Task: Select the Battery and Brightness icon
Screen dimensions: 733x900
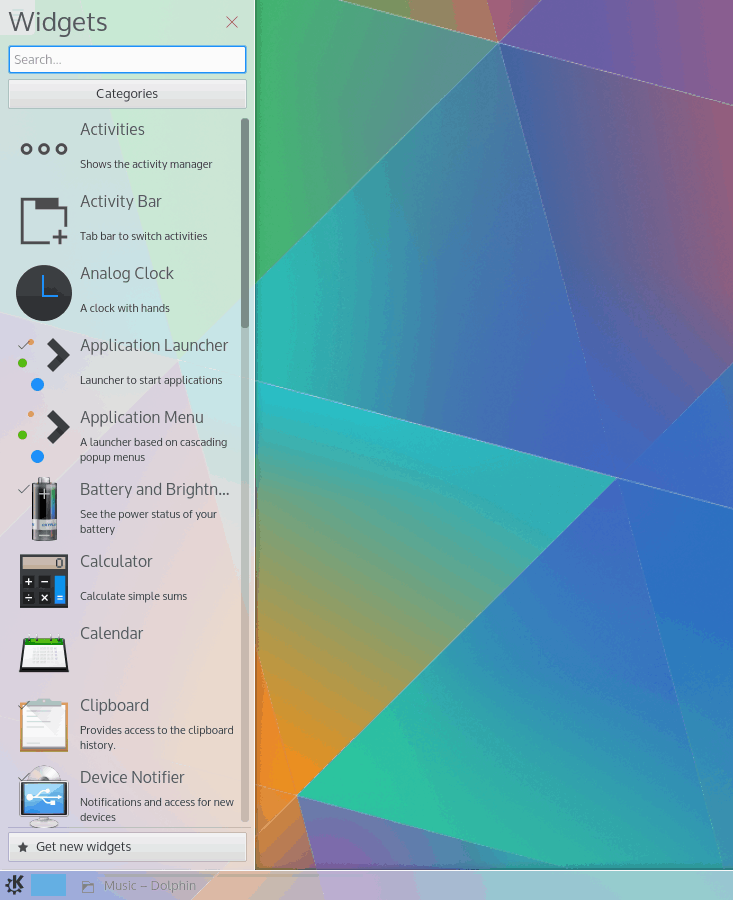Action: [x=44, y=509]
